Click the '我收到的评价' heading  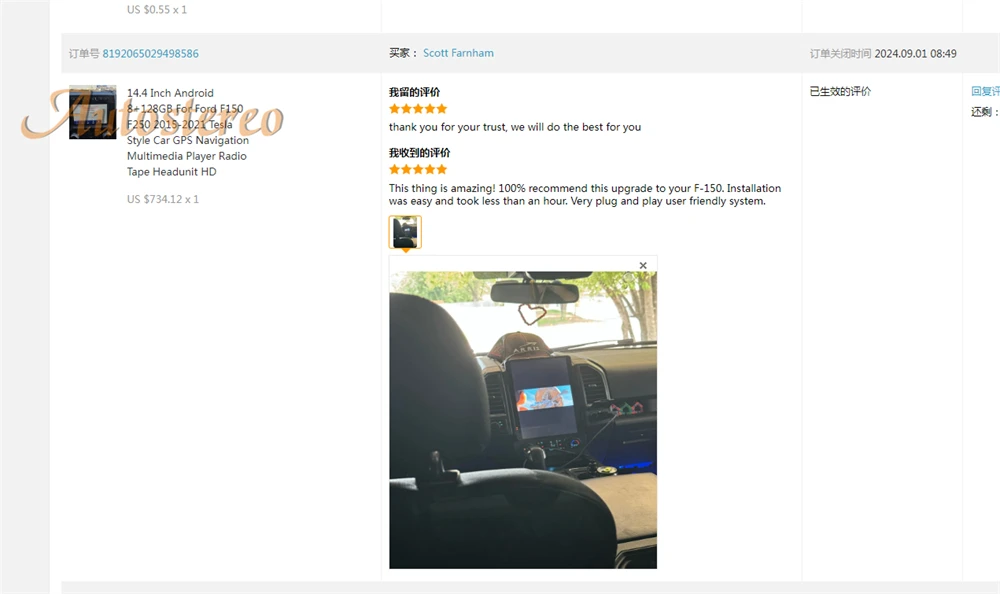tap(420, 152)
